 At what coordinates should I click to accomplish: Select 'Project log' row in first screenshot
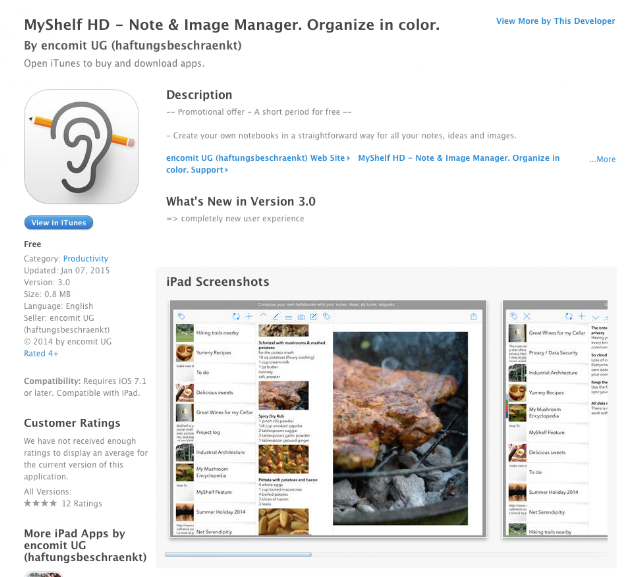pos(215,432)
